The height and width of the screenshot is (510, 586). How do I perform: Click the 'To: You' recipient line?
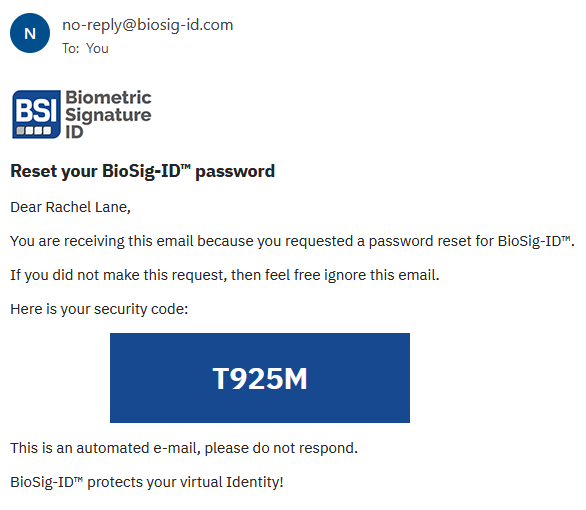pyautogui.click(x=85, y=48)
